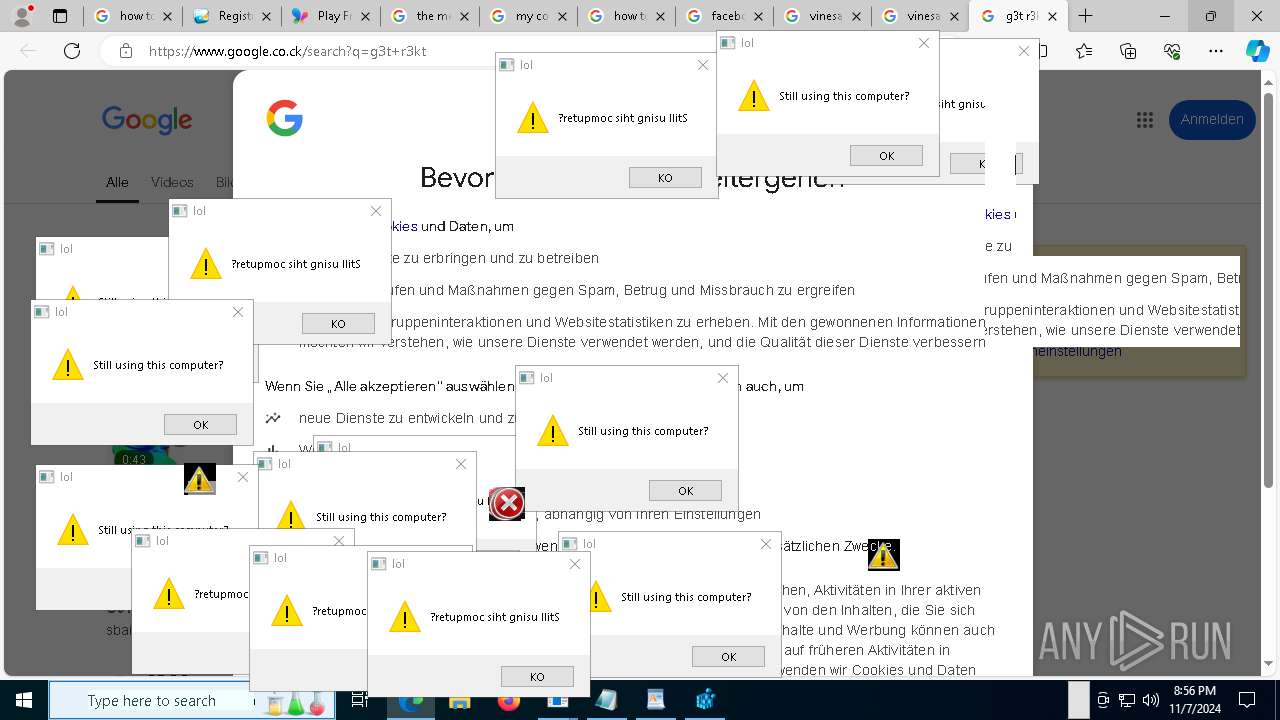This screenshot has width=1280, height=720.
Task: Open the network status tray icon
Action: [x=1127, y=700]
